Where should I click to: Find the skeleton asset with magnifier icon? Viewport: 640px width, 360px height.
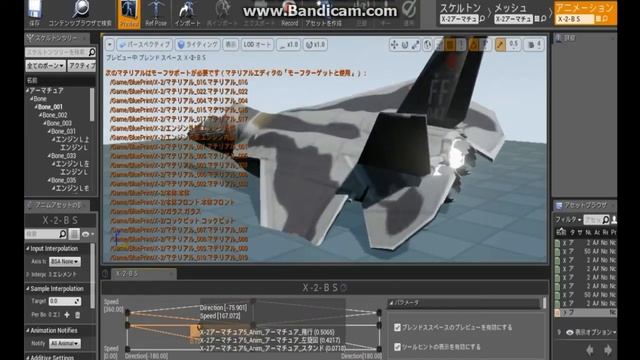click(482, 19)
